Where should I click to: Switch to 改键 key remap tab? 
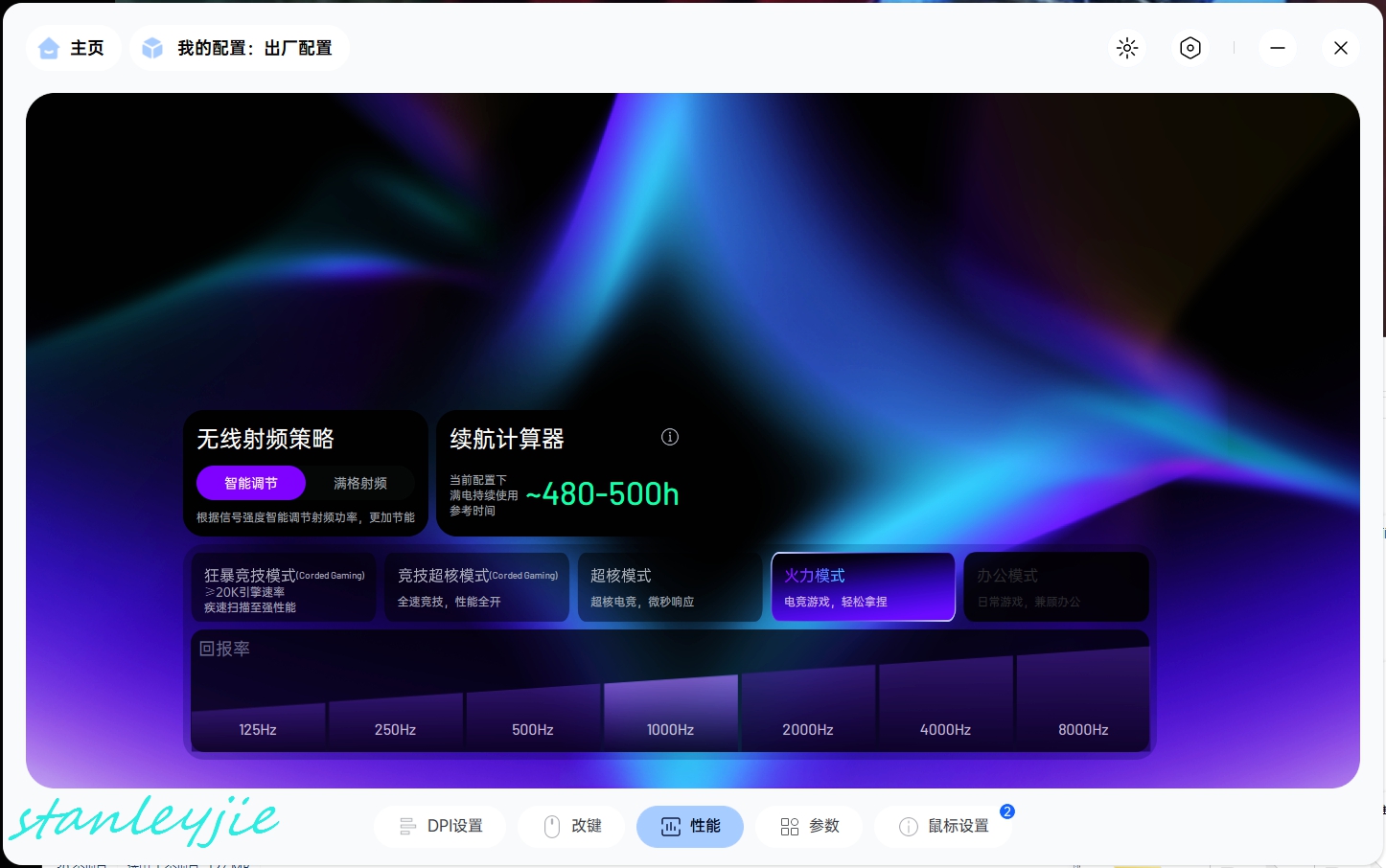click(572, 826)
